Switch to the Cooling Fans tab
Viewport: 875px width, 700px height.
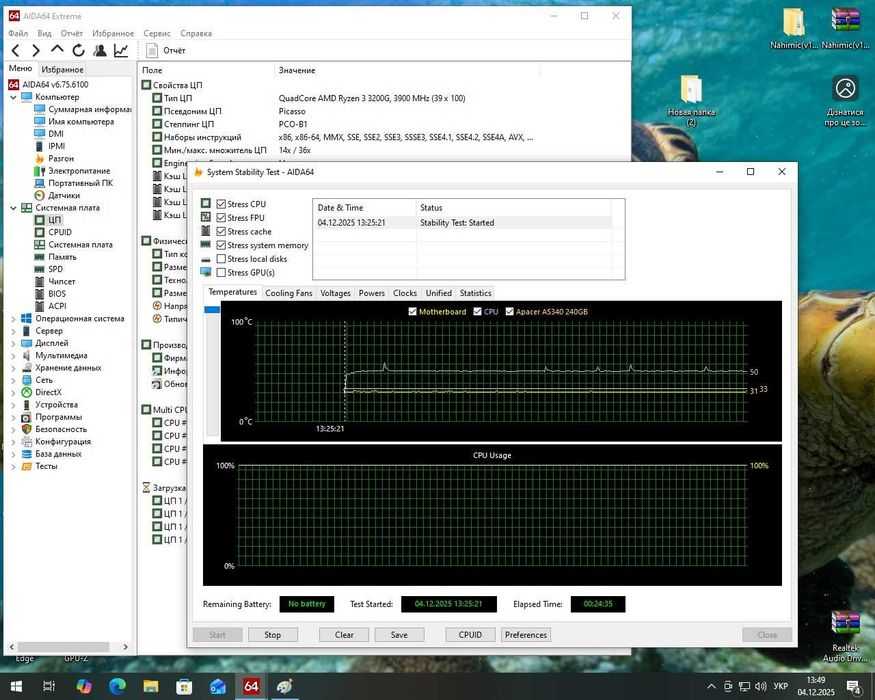(289, 293)
